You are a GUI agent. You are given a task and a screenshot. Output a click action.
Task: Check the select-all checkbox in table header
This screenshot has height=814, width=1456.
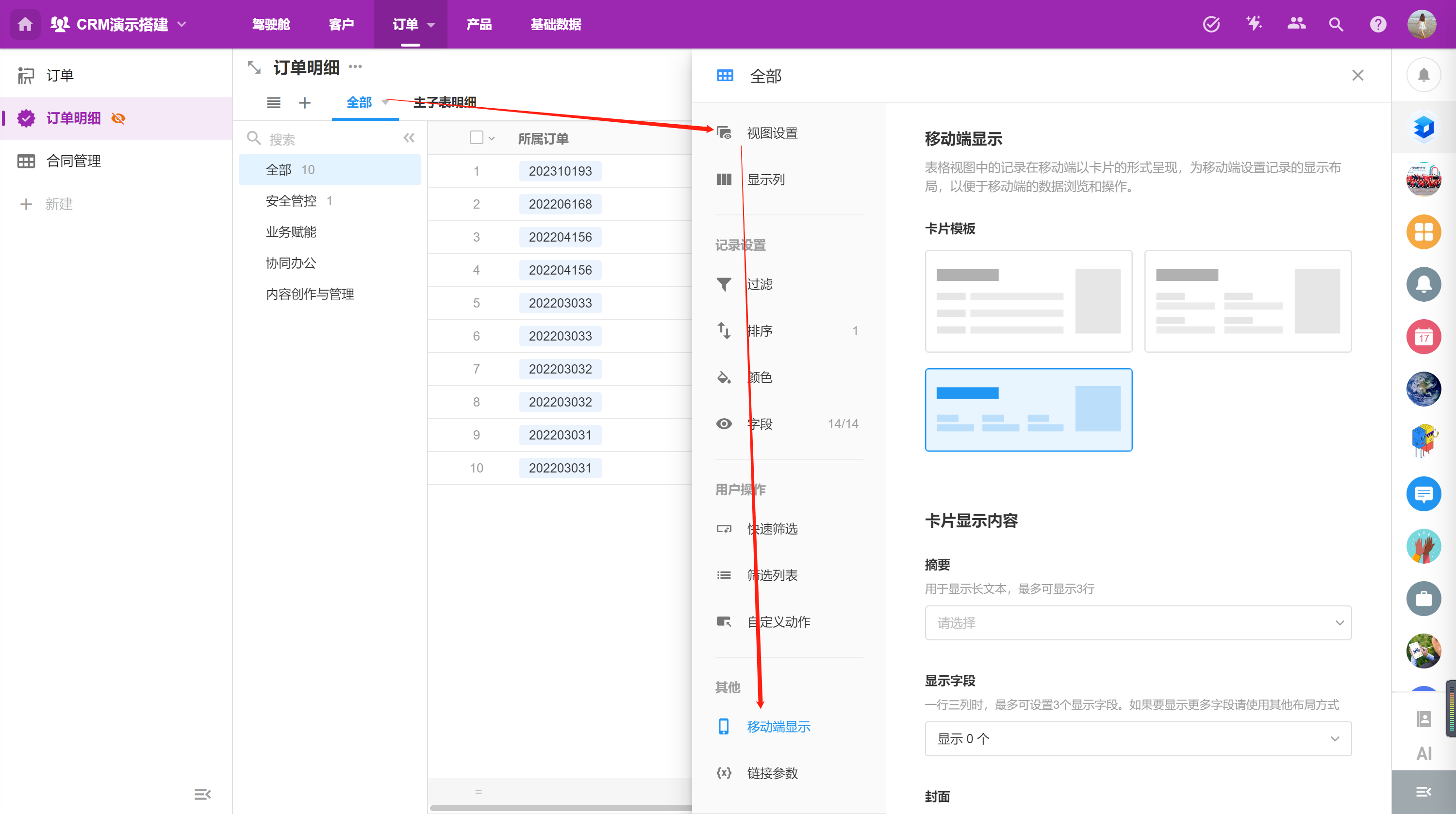coord(477,138)
